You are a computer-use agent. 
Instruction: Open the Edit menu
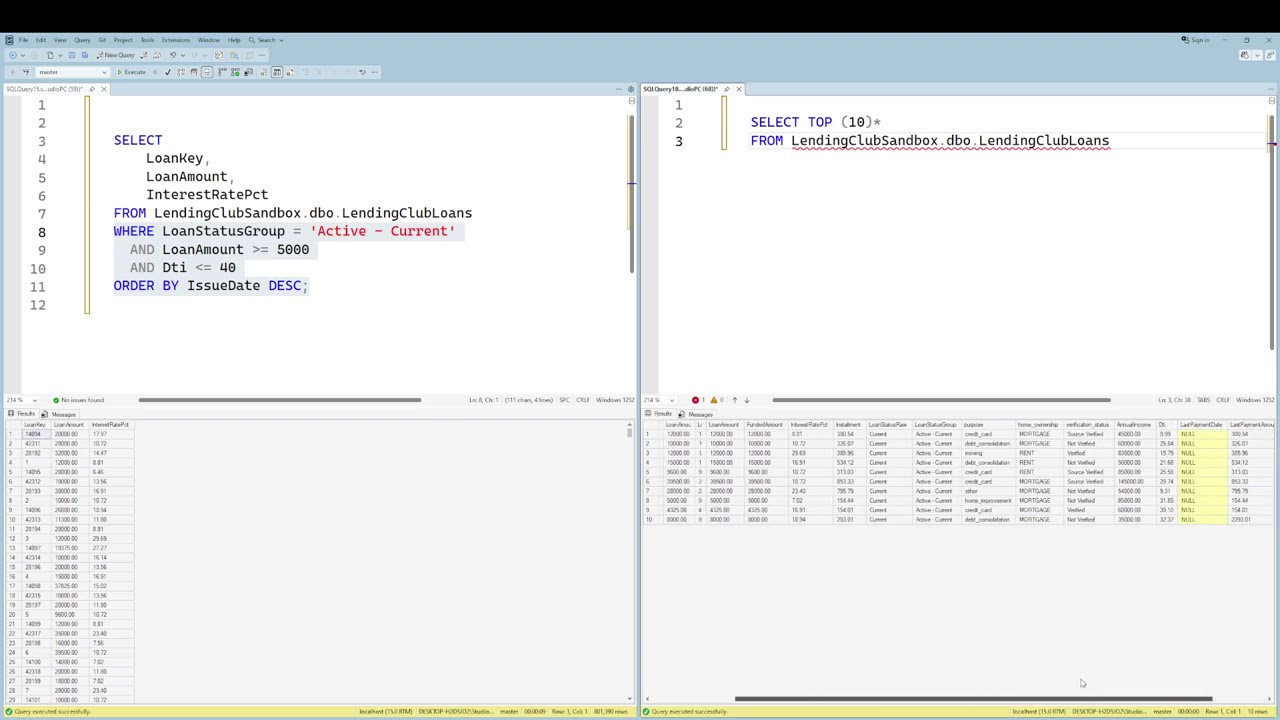coord(41,40)
